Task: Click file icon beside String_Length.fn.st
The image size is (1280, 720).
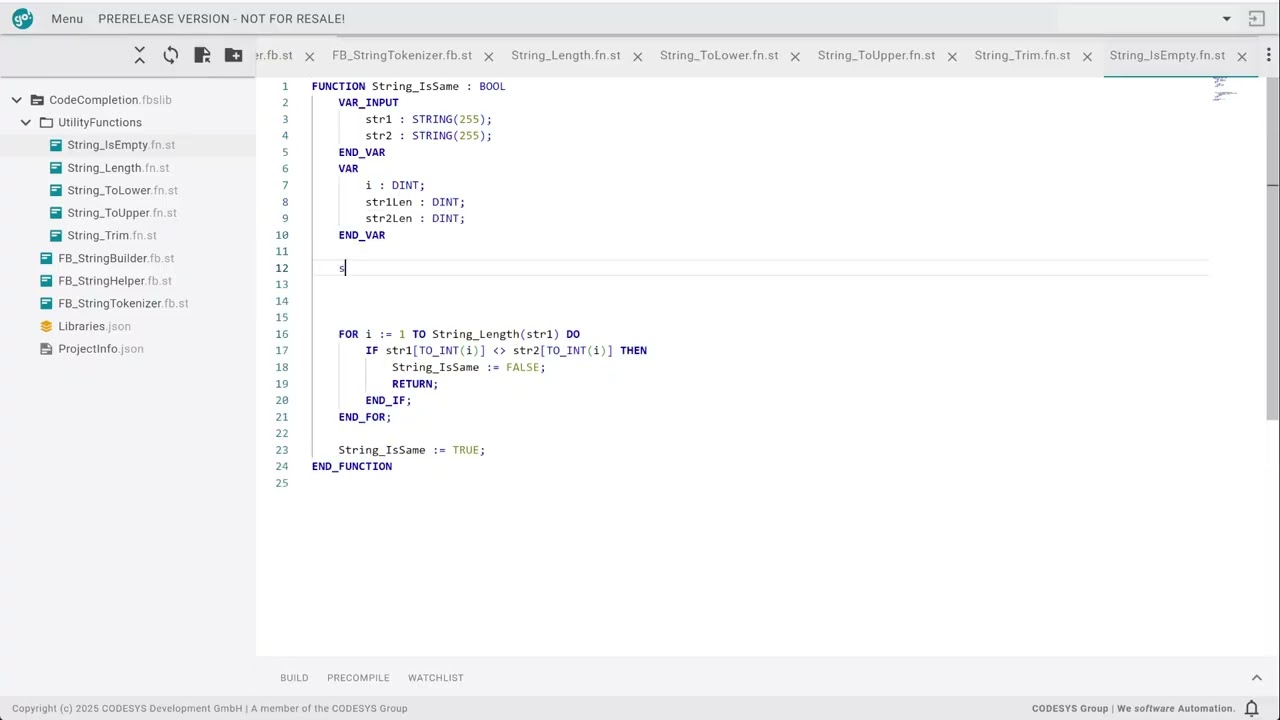Action: click(56, 168)
